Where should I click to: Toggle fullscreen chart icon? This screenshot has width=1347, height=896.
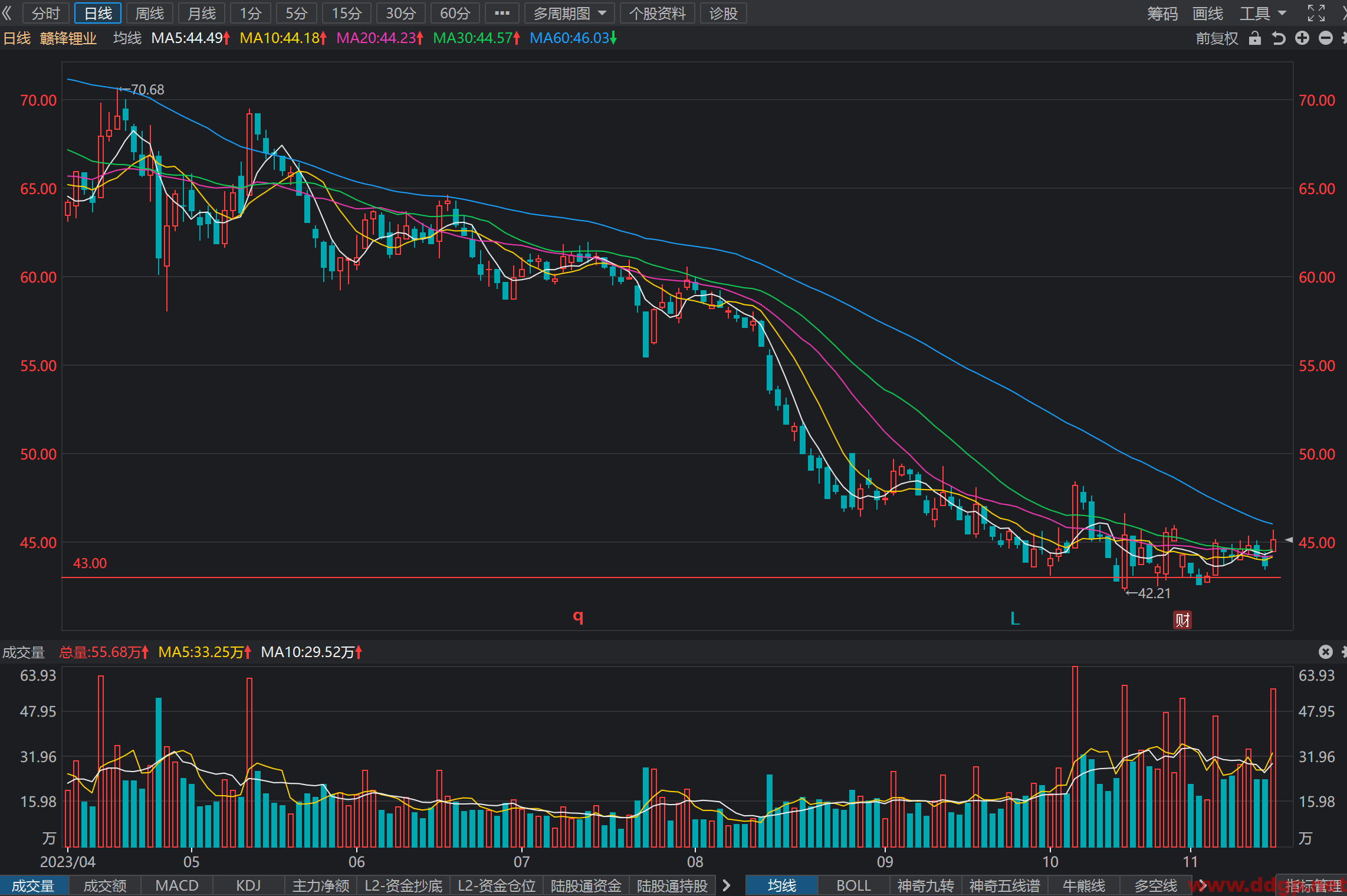(1316, 13)
